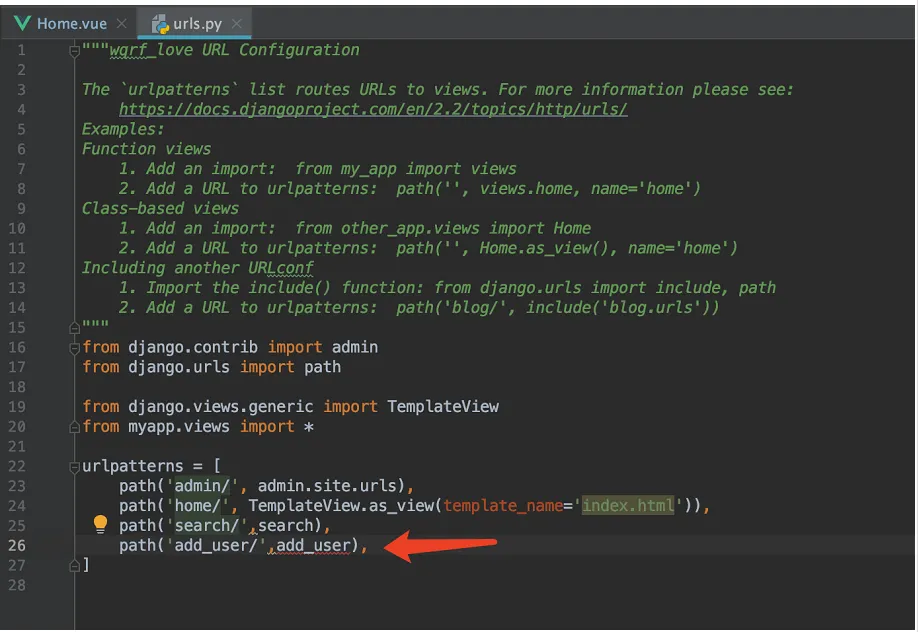Image resolution: width=918 pixels, height=632 pixels.
Task: Click 'django.contrib' on line 16
Action: tap(193, 347)
